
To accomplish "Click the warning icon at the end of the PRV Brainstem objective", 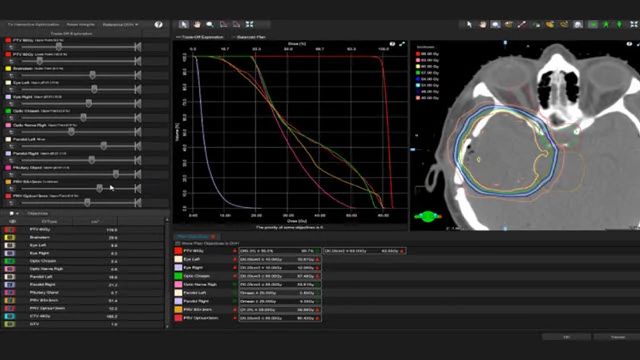I will tap(318, 310).
